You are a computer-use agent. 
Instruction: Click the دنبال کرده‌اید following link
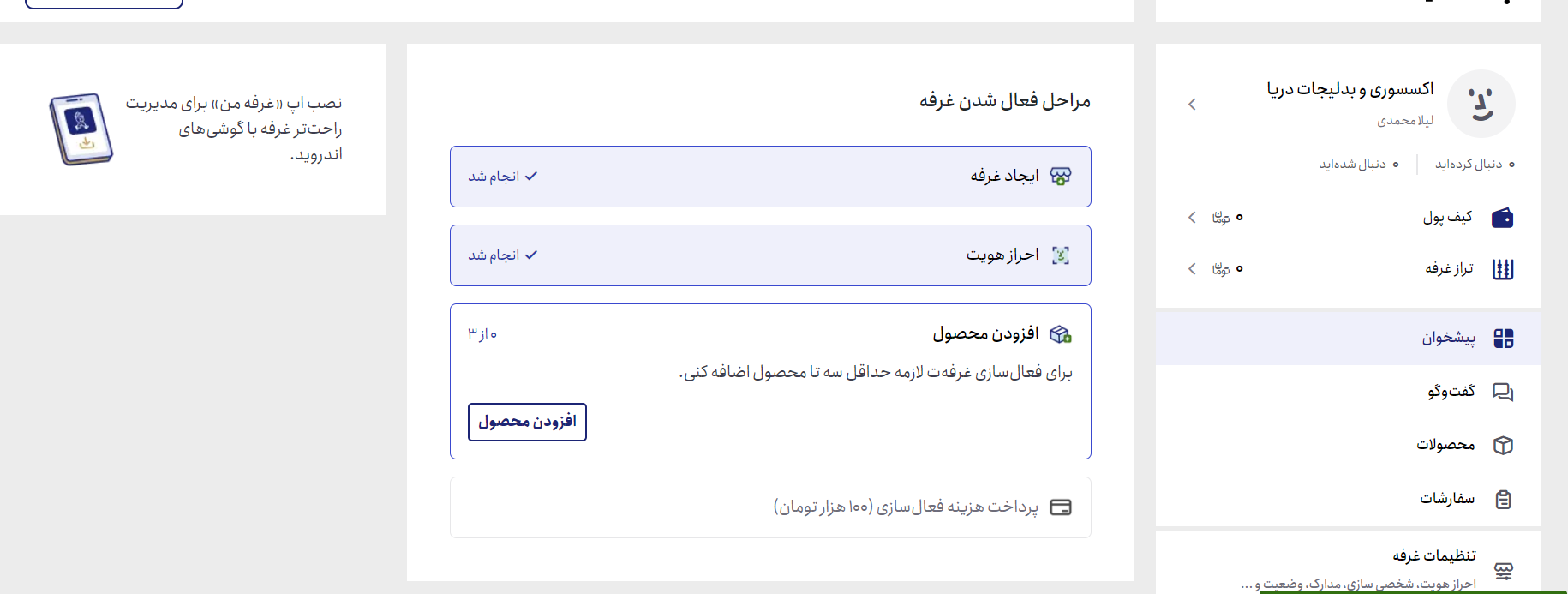click(x=1469, y=164)
